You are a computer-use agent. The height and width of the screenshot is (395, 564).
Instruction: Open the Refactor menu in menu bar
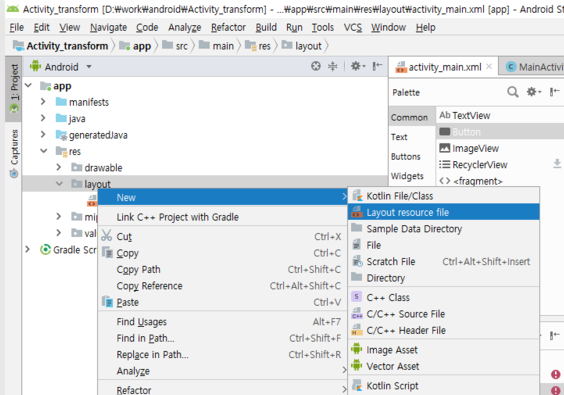228,27
